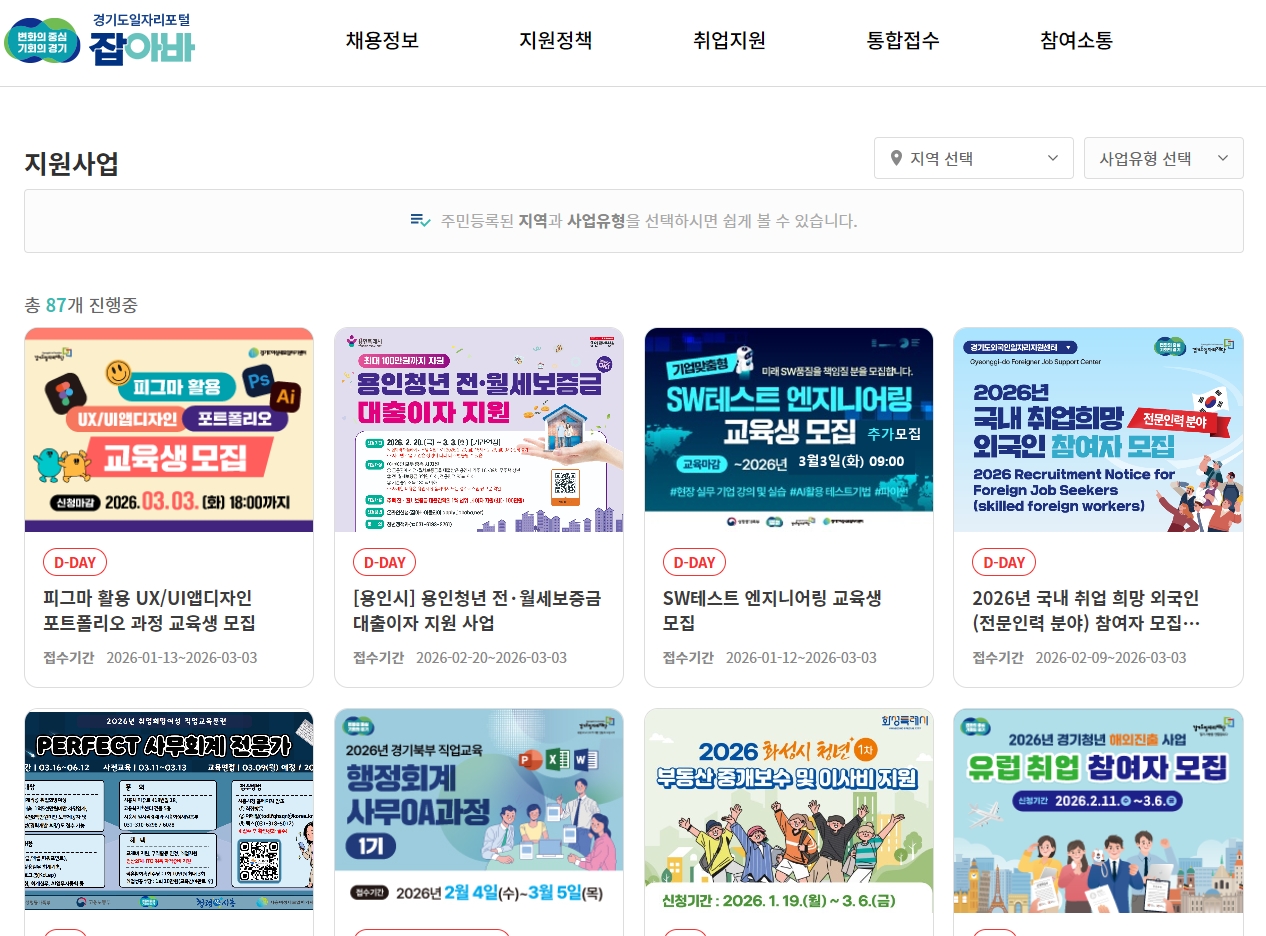1266x936 pixels.
Task: Open the 유럽 취업 참여자 모집 thumbnail
Action: pyautogui.click(x=1098, y=811)
